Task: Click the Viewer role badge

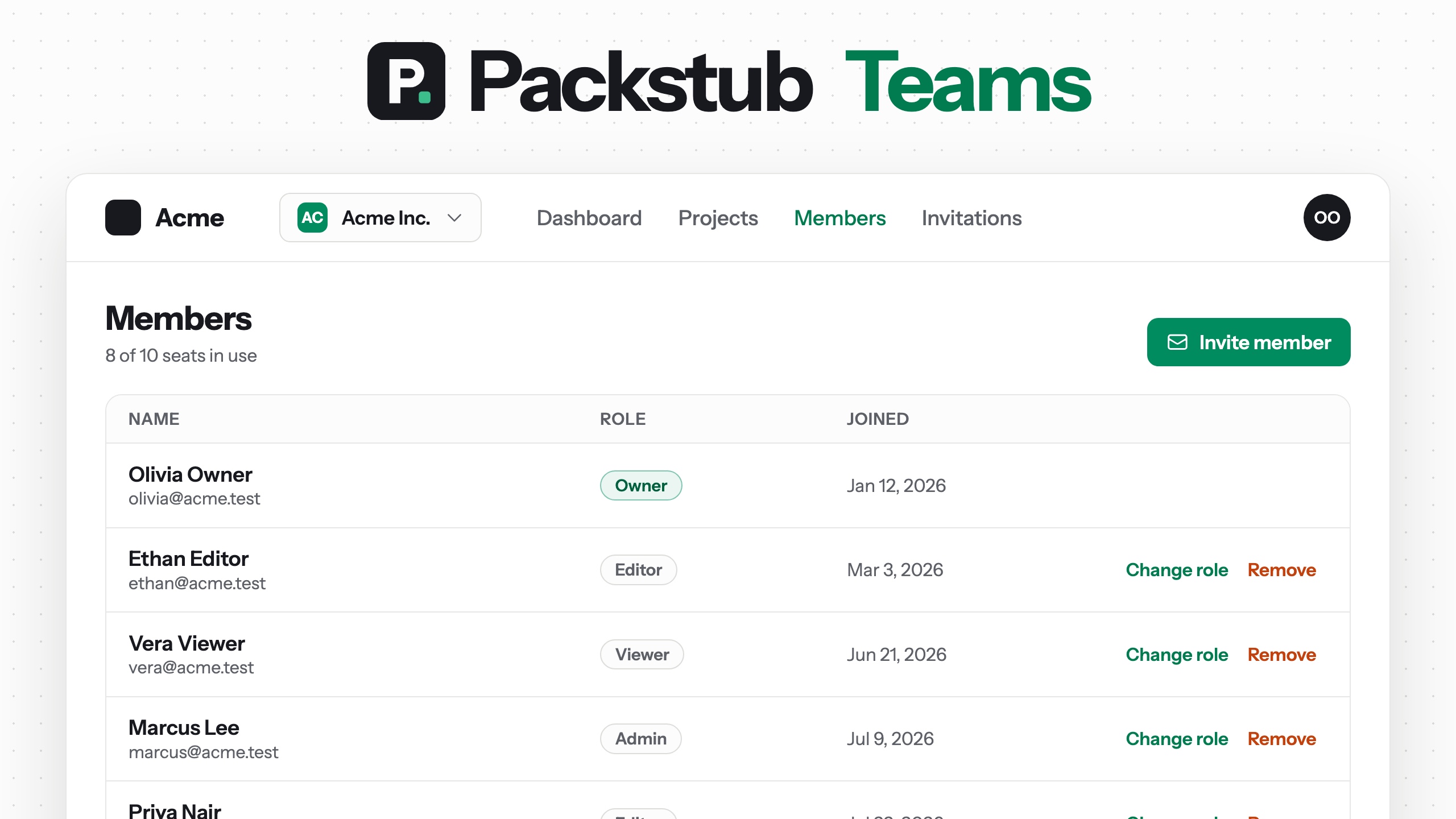Action: (642, 655)
